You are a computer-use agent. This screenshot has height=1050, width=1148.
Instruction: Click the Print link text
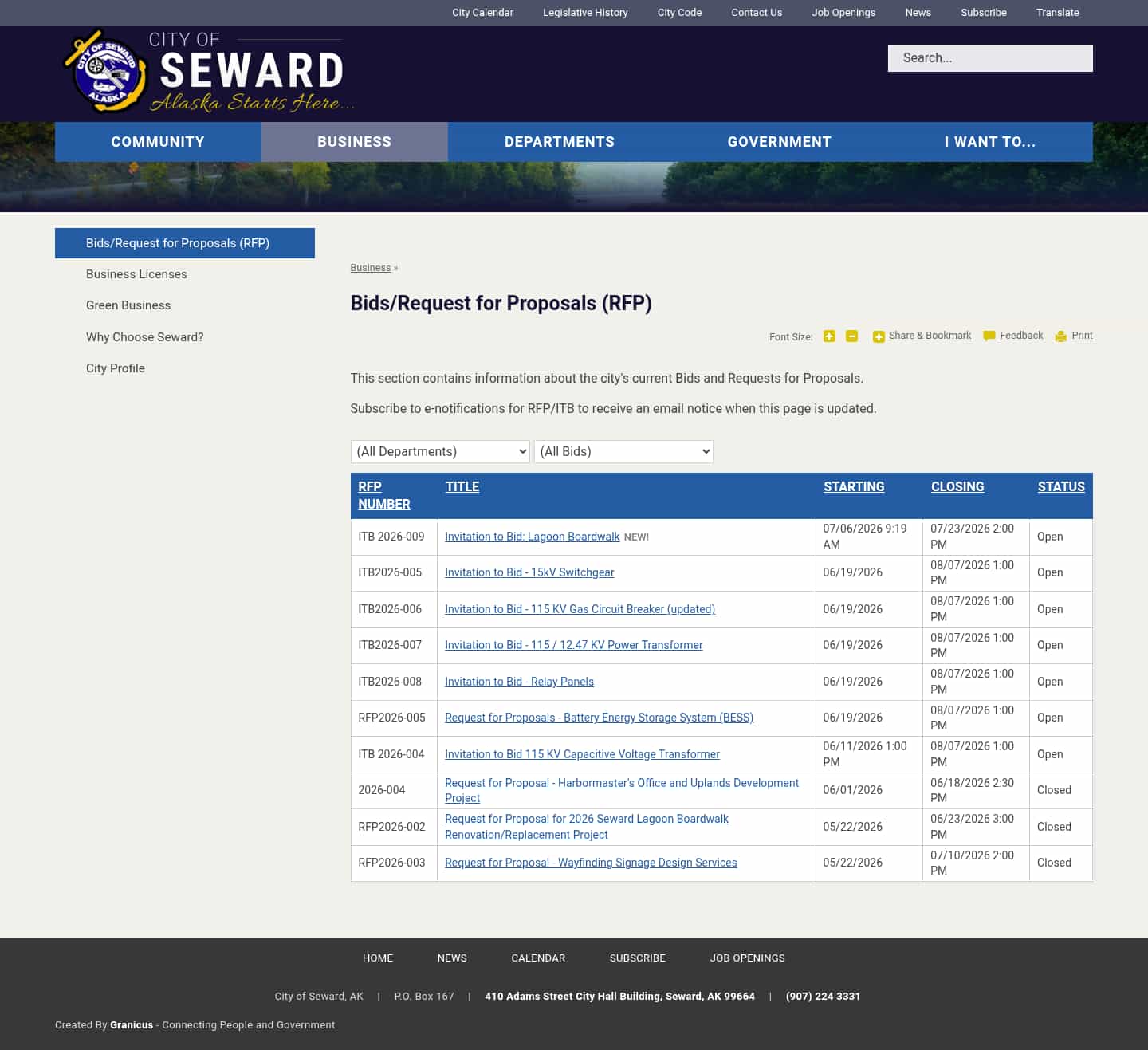pyautogui.click(x=1082, y=336)
